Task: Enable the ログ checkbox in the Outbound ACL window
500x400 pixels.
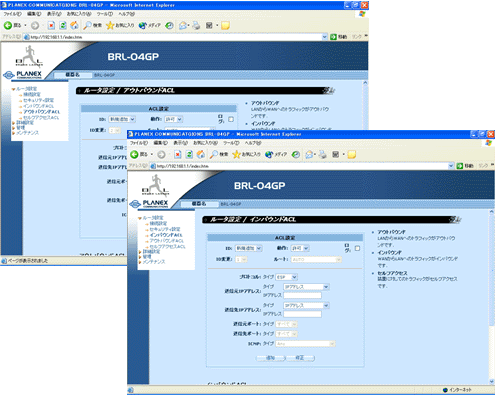Action: 231,119
